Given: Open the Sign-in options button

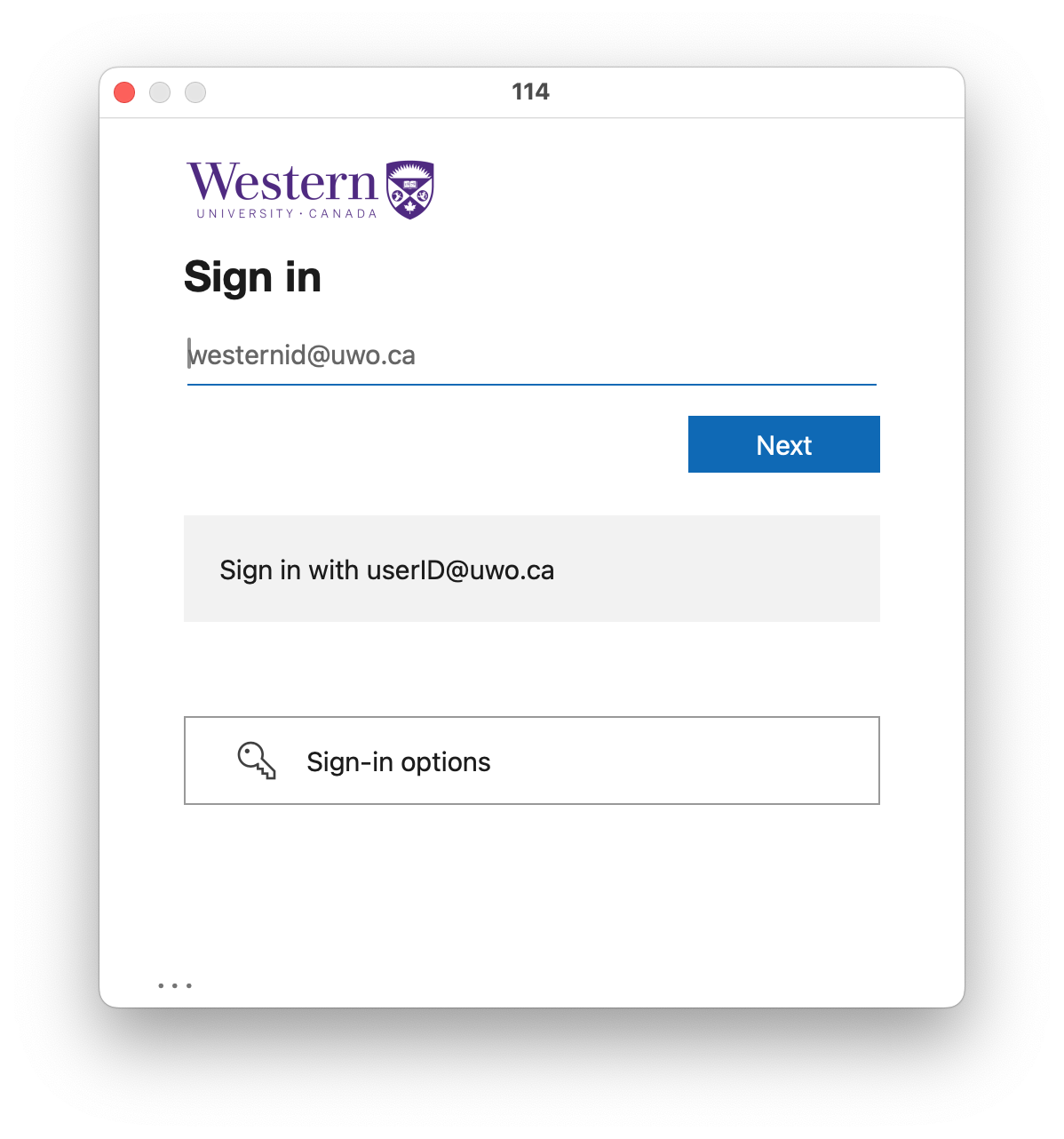Looking at the screenshot, I should [531, 761].
